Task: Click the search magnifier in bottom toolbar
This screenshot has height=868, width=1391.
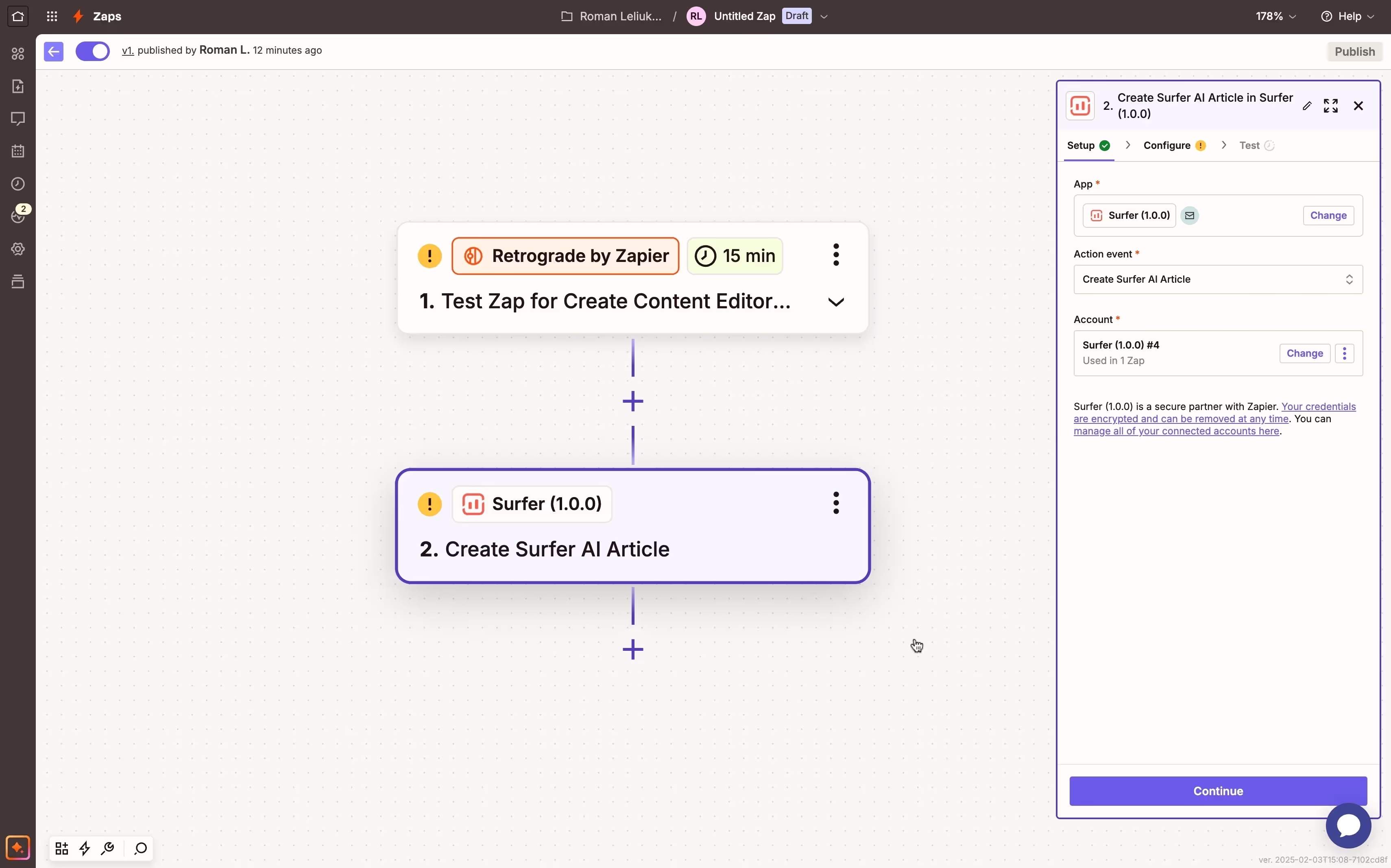Action: click(141, 848)
